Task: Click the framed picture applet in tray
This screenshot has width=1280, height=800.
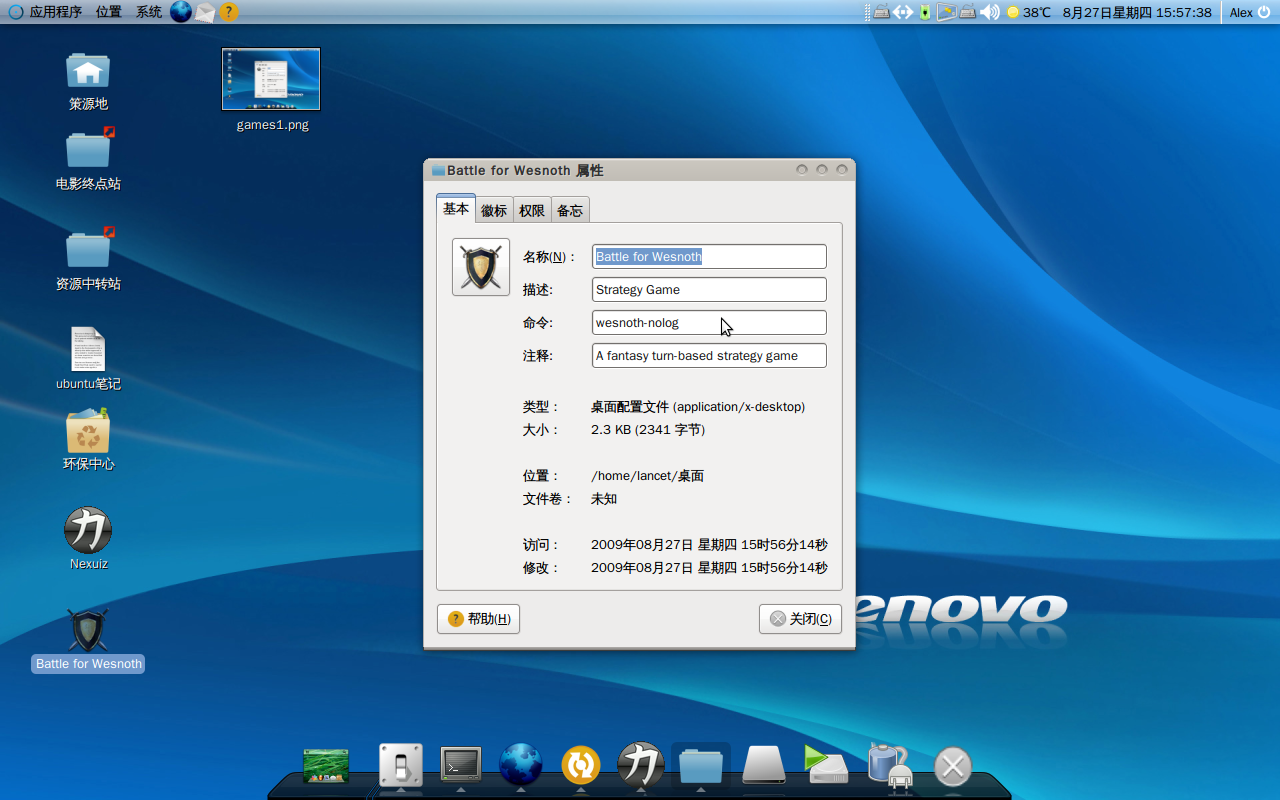Action: 947,12
